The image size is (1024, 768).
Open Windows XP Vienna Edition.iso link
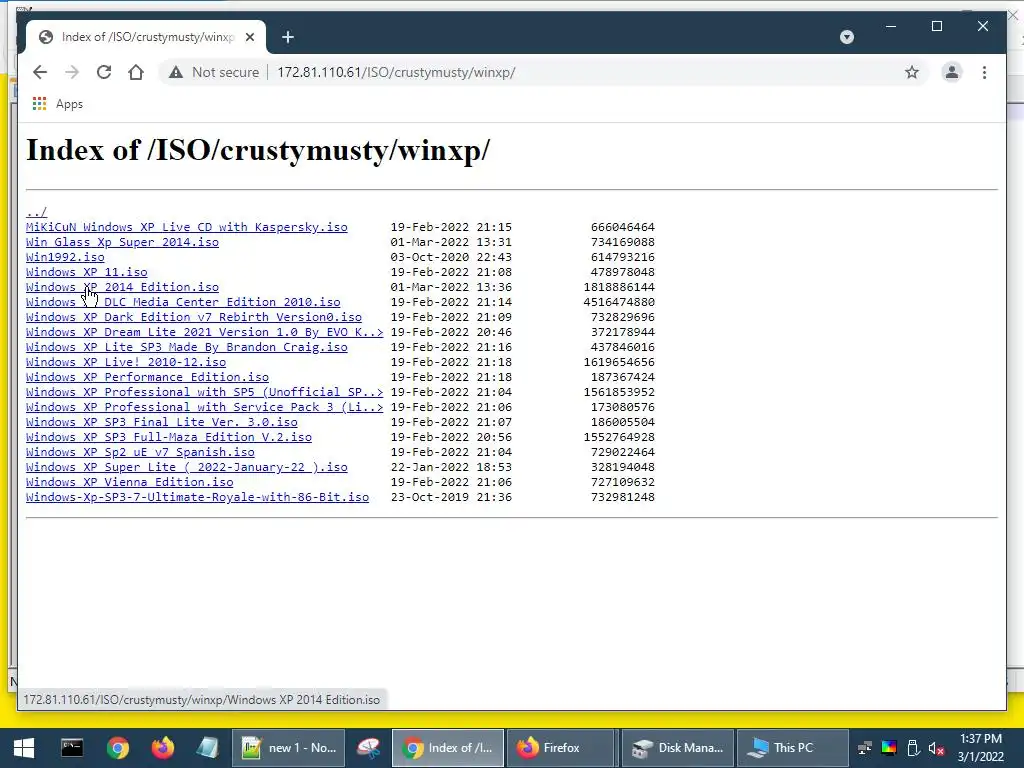[x=129, y=483]
